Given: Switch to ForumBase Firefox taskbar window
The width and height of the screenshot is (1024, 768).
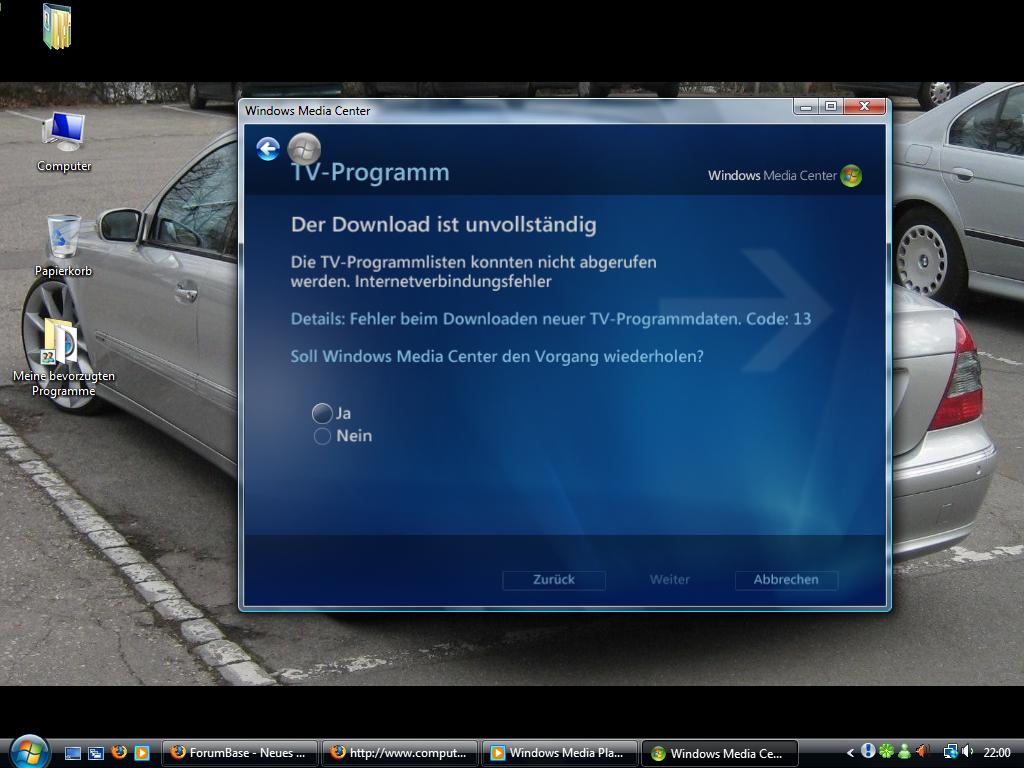Looking at the screenshot, I should click(239, 753).
